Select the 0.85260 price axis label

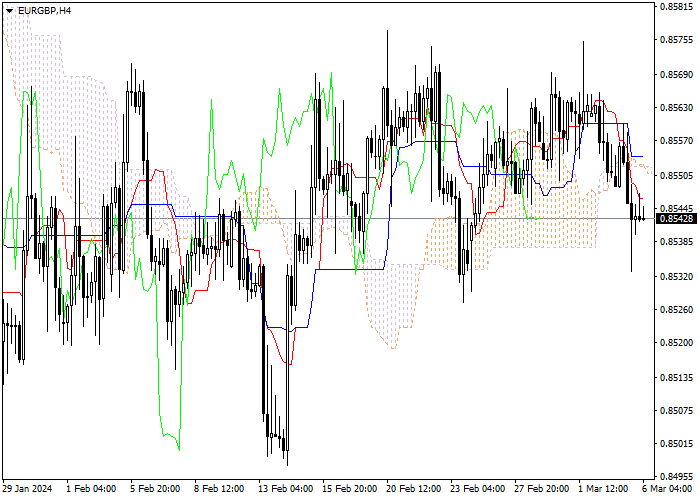coord(676,309)
